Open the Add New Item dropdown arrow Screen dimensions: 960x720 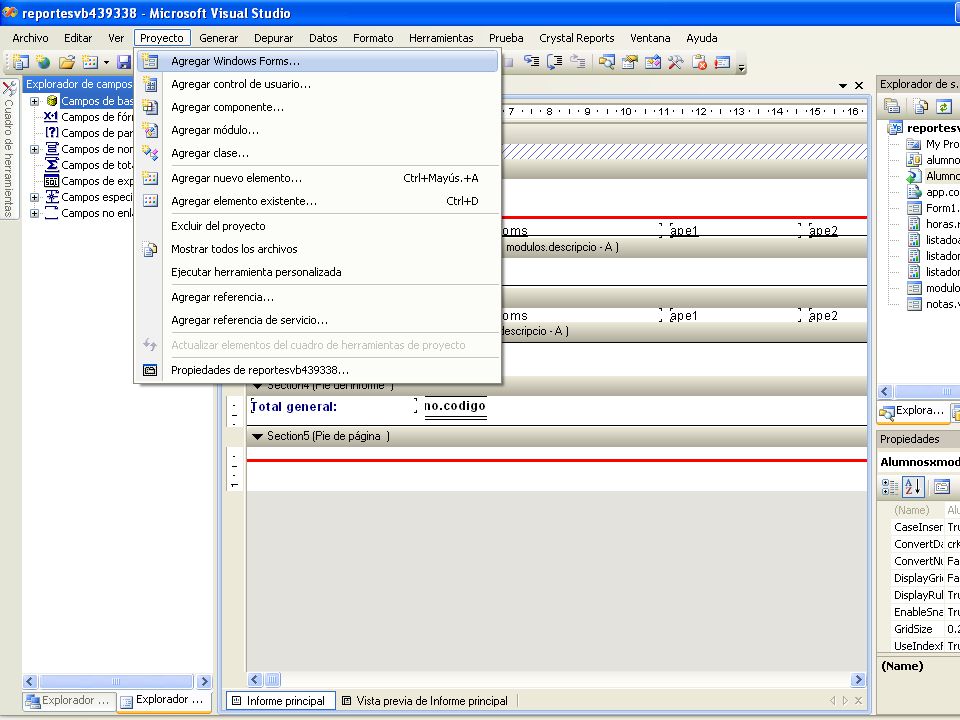pyautogui.click(x=106, y=62)
